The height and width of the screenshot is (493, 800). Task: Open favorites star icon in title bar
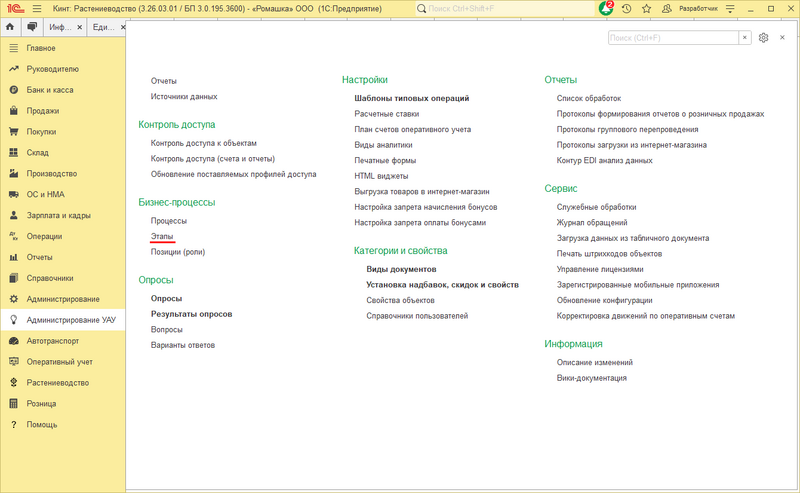click(x=646, y=9)
